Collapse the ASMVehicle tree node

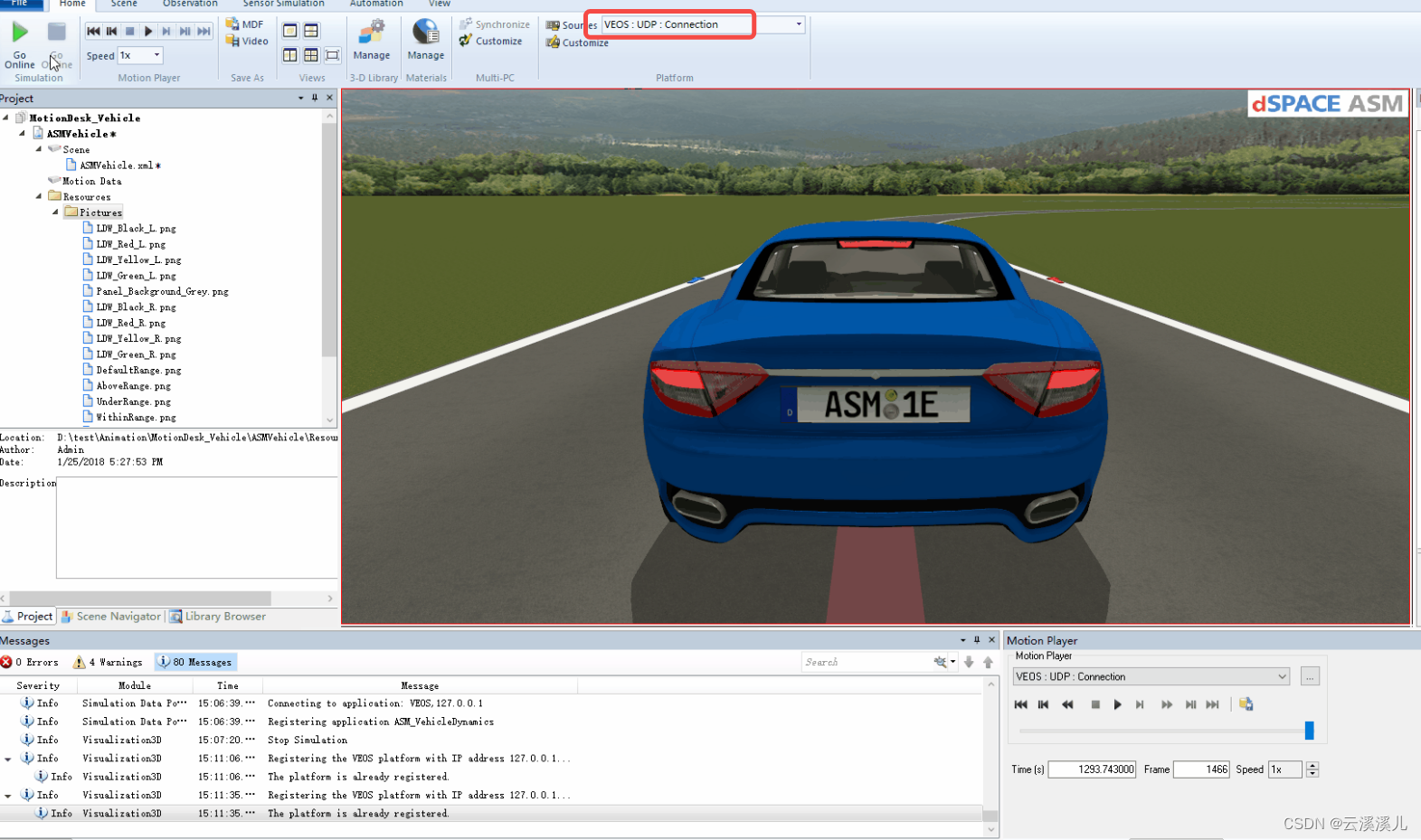pos(23,134)
